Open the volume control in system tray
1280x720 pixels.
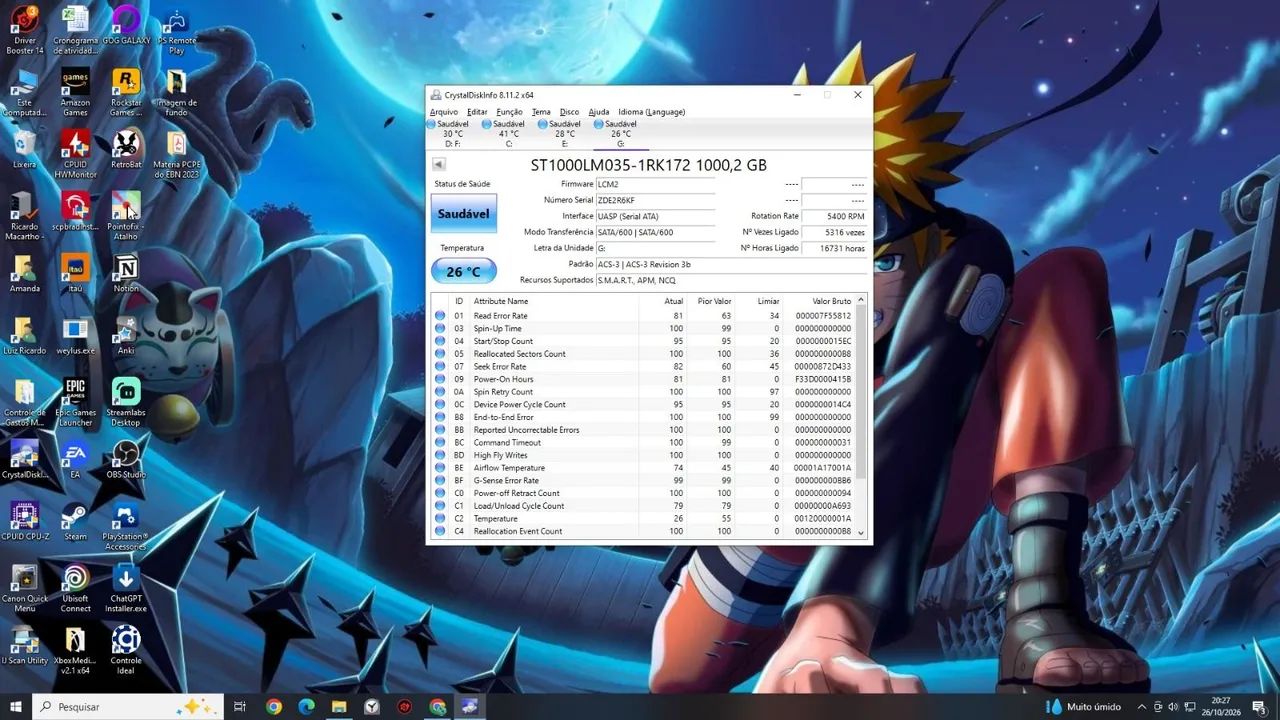1173,707
